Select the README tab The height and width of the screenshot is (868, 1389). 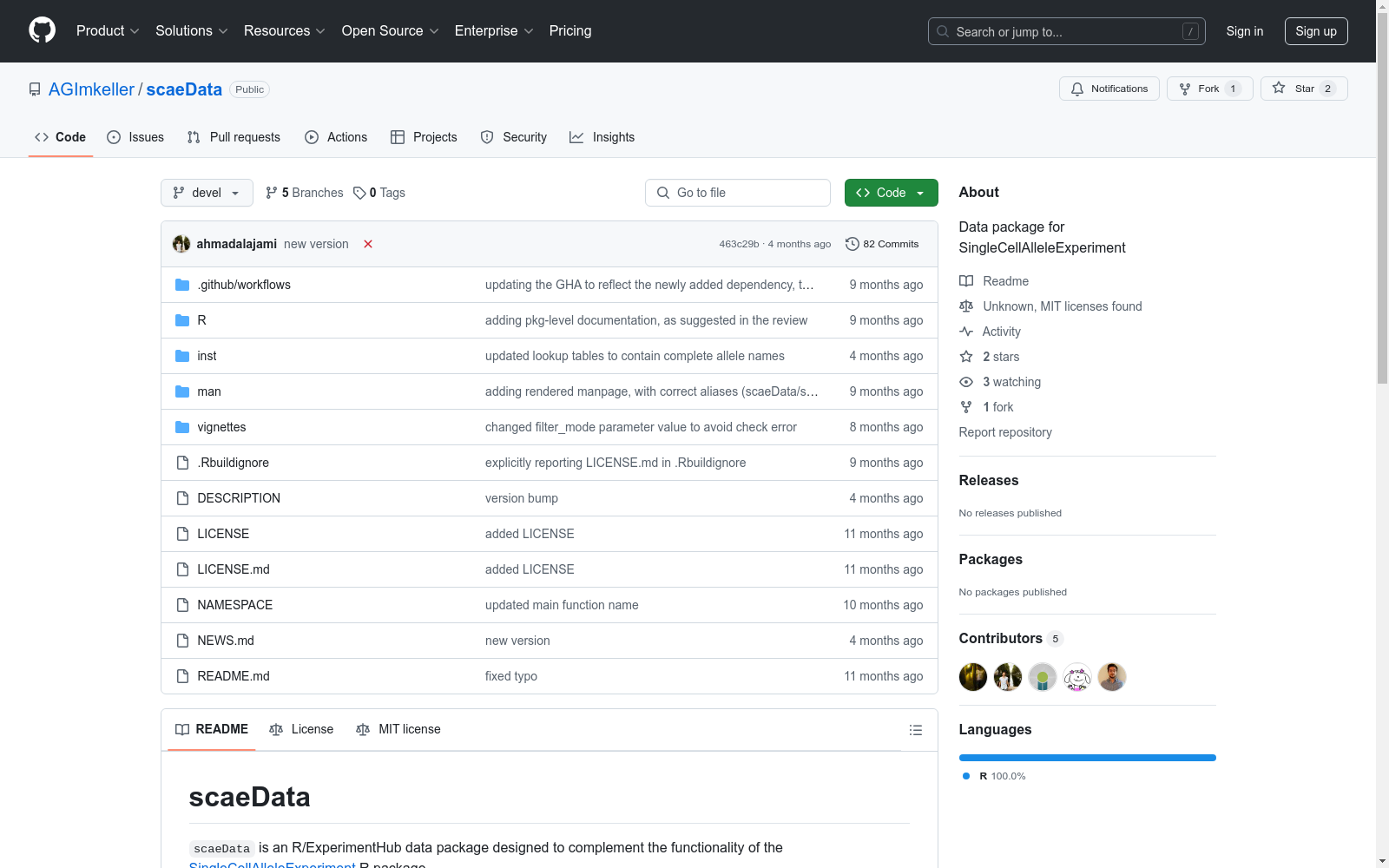[212, 729]
